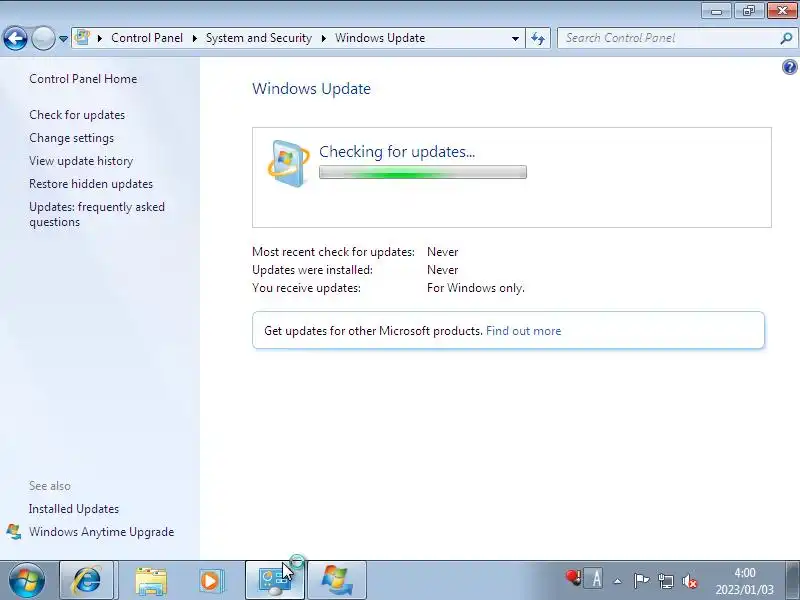Click the red tray icon by language bar
The height and width of the screenshot is (600, 800).
(573, 579)
